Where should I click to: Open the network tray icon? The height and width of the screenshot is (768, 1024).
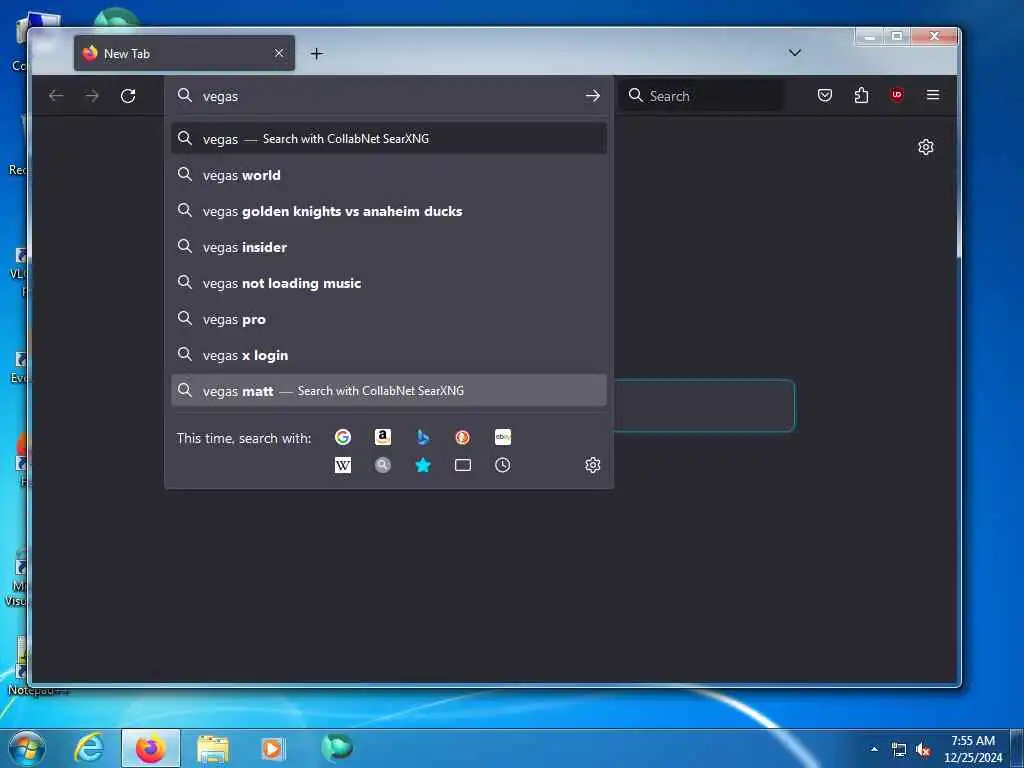pyautogui.click(x=899, y=750)
